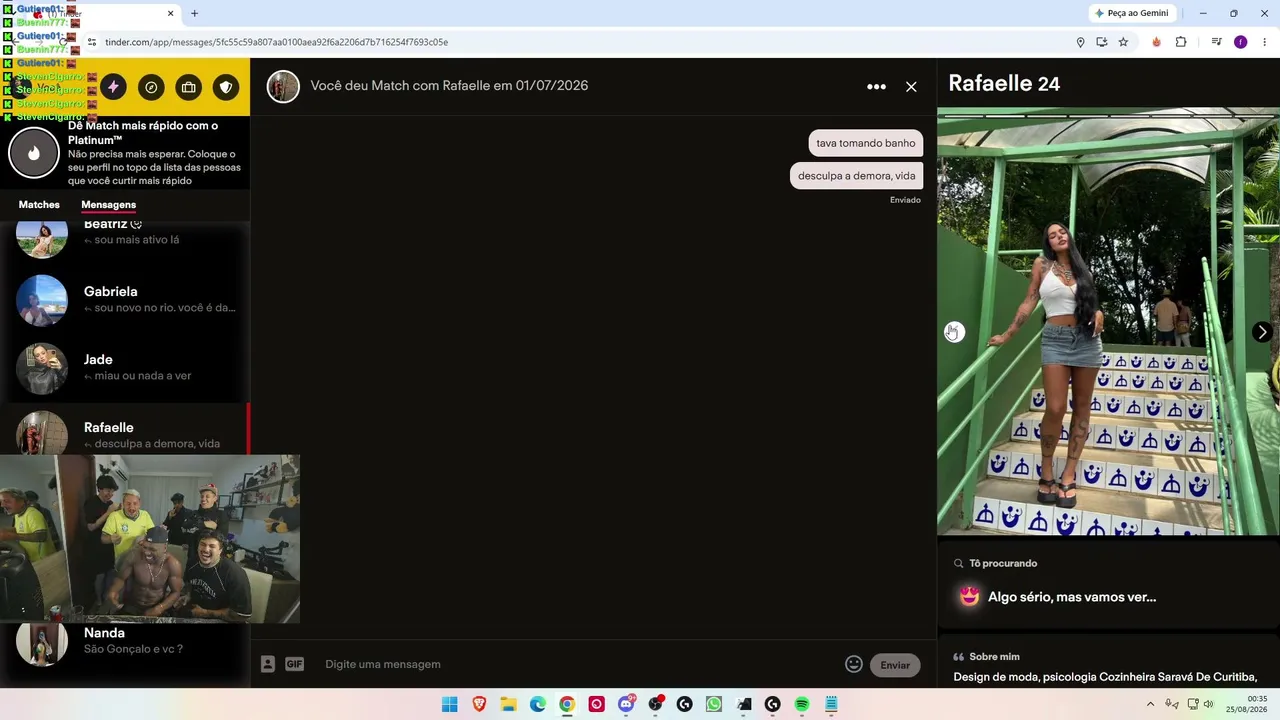
Task: Open the conversation with Nanda
Action: [125, 643]
